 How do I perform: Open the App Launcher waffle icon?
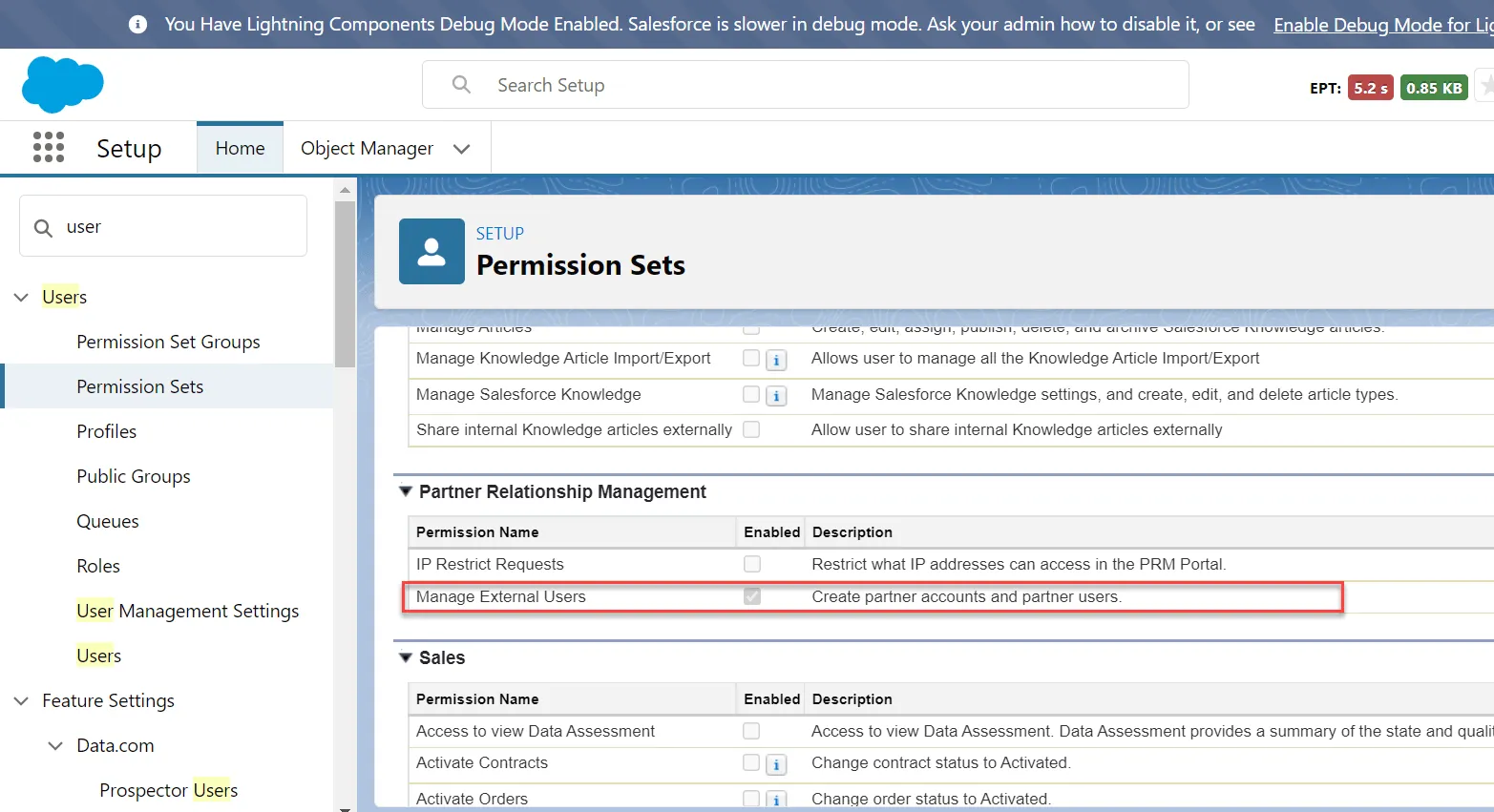click(47, 147)
